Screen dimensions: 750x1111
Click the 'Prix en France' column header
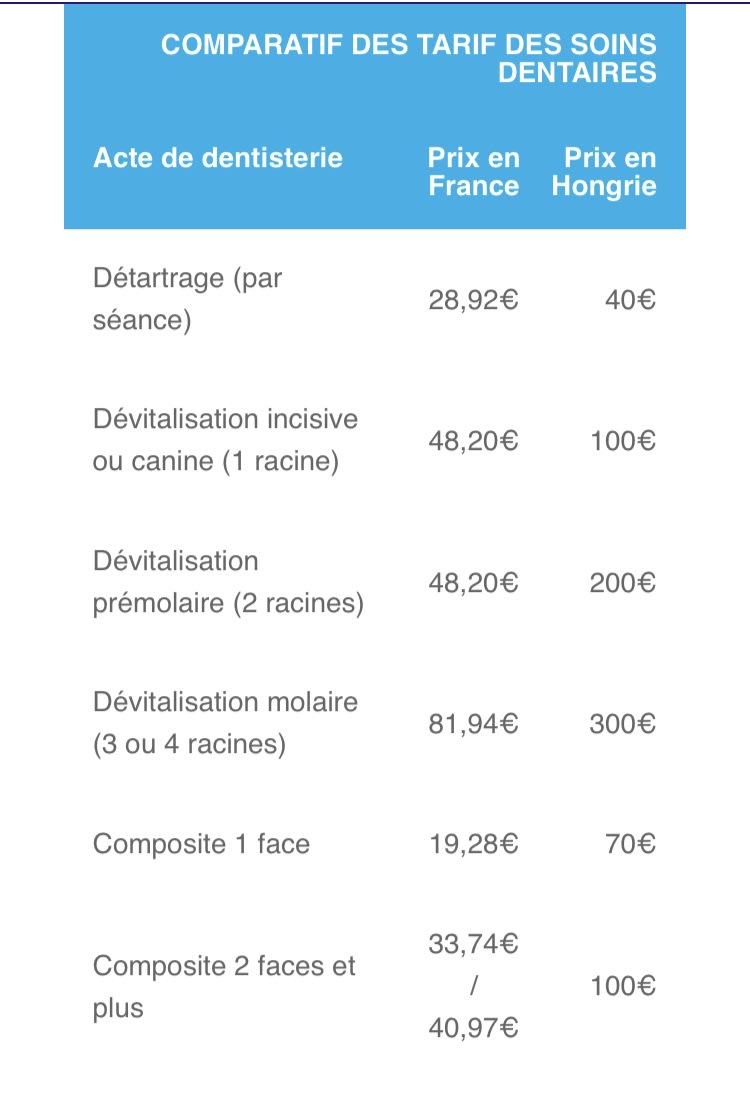coord(474,172)
